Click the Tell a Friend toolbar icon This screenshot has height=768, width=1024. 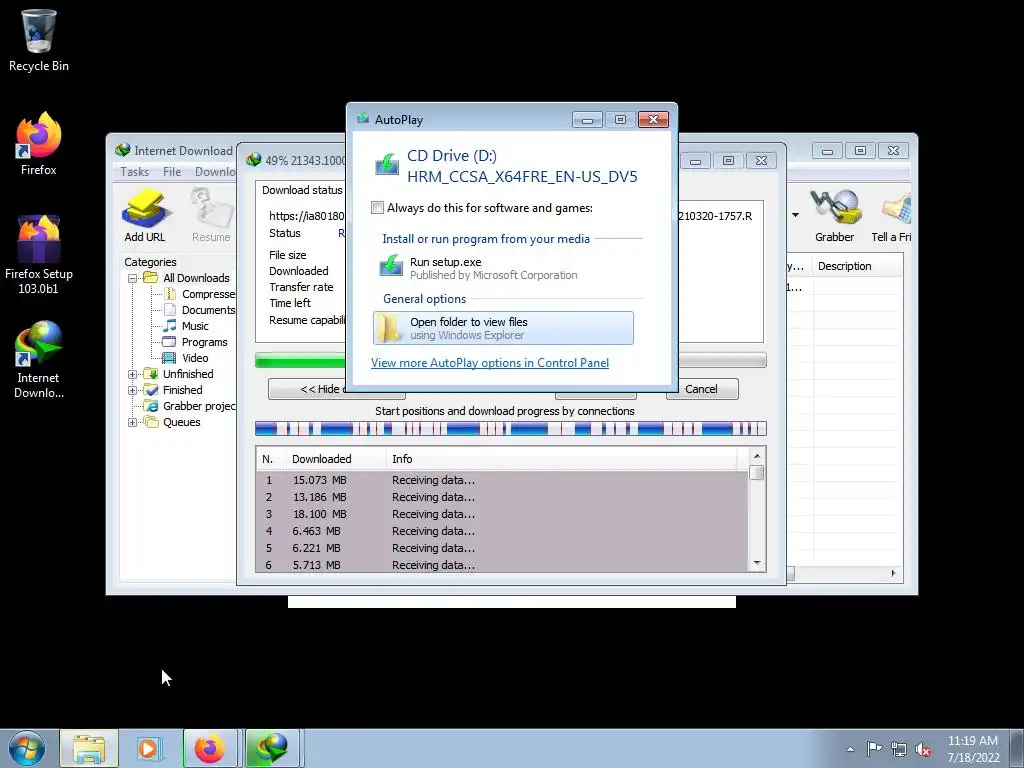(892, 216)
